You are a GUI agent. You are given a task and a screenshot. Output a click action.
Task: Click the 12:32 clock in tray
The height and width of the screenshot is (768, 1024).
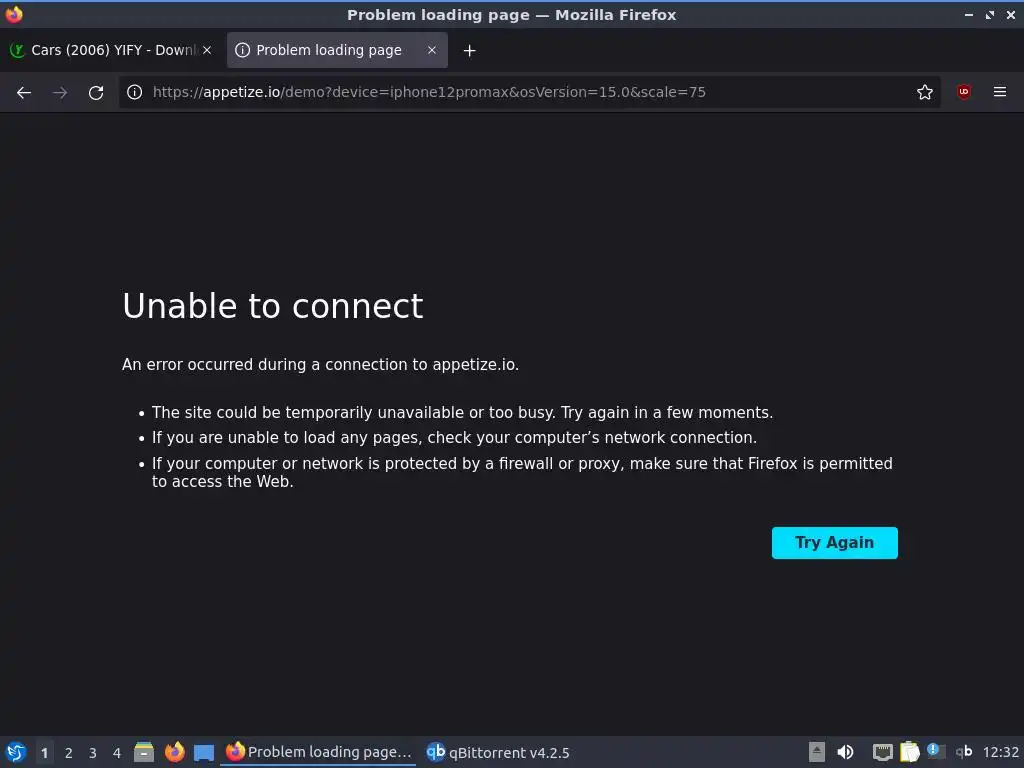1000,752
